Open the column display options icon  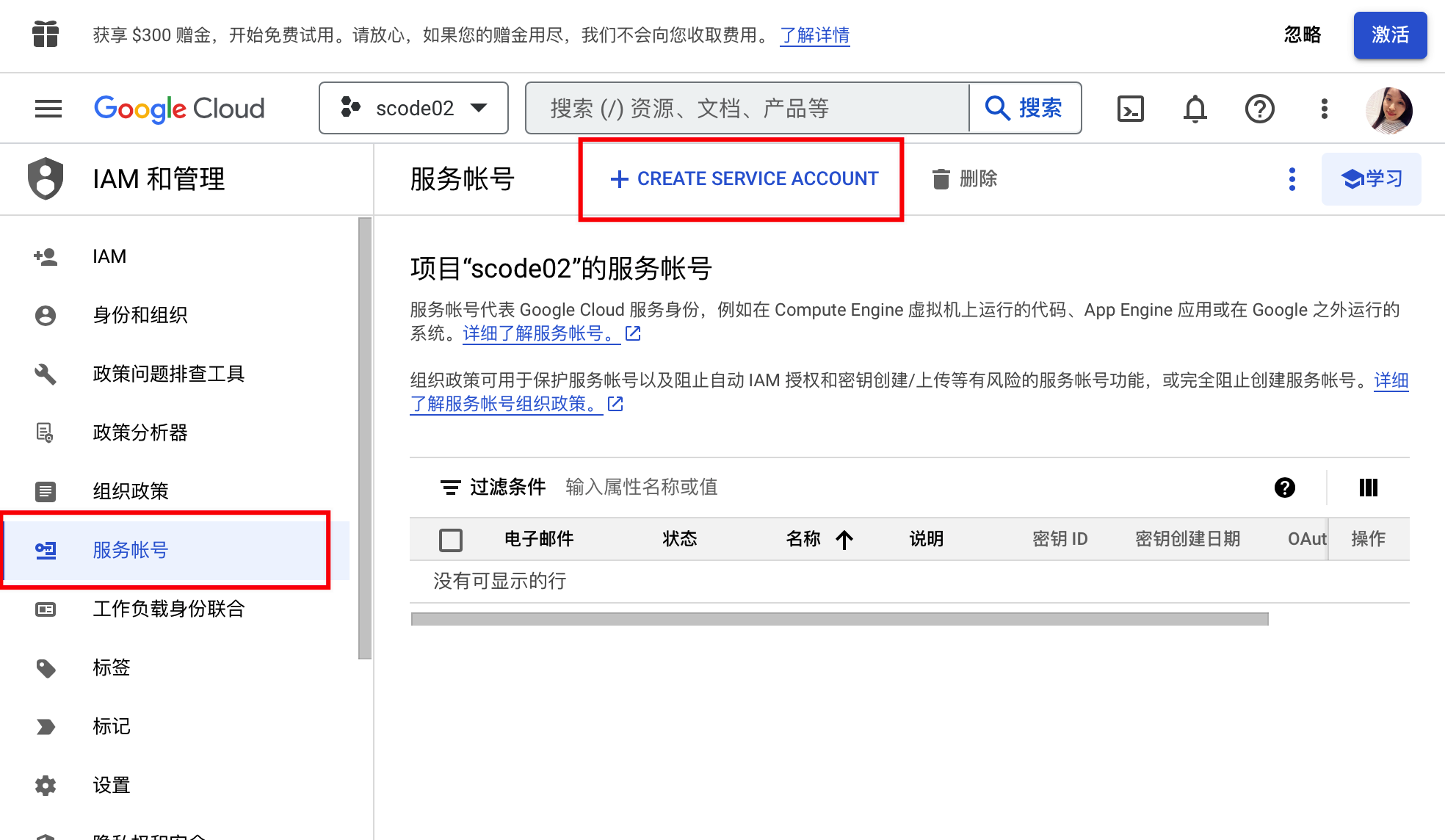pos(1368,488)
